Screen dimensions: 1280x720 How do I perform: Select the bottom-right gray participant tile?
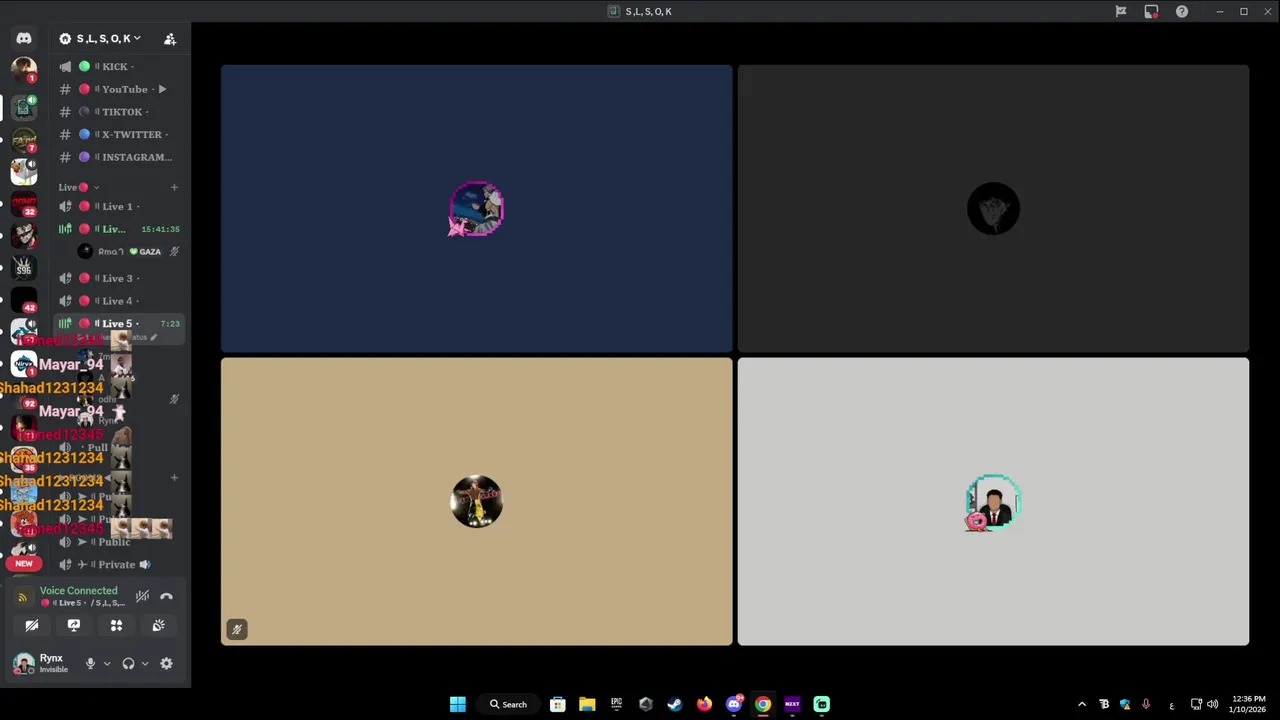click(993, 501)
